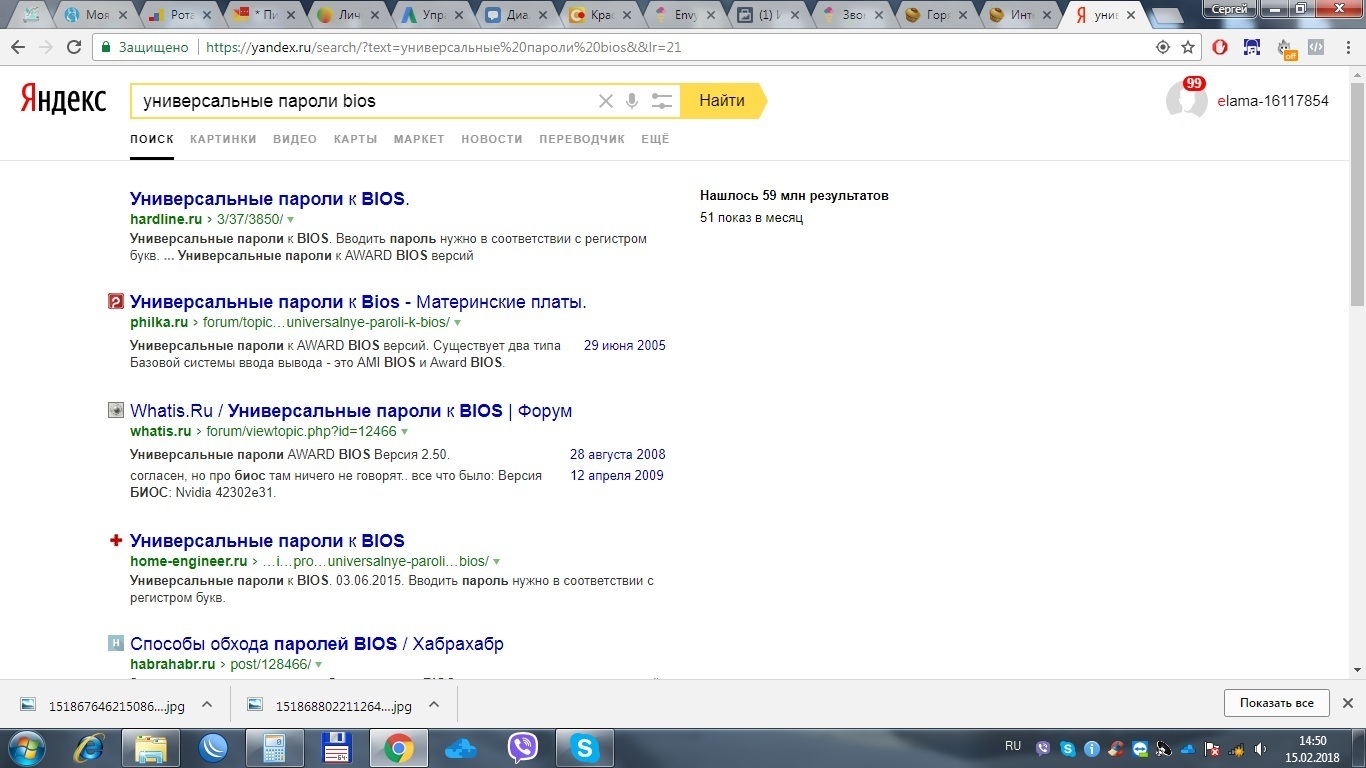
Task: Click the Яндекс logo
Action: (63, 100)
